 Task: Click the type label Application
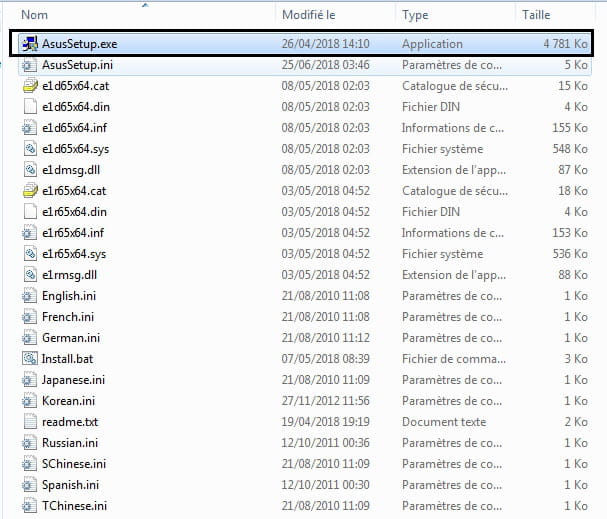point(432,44)
